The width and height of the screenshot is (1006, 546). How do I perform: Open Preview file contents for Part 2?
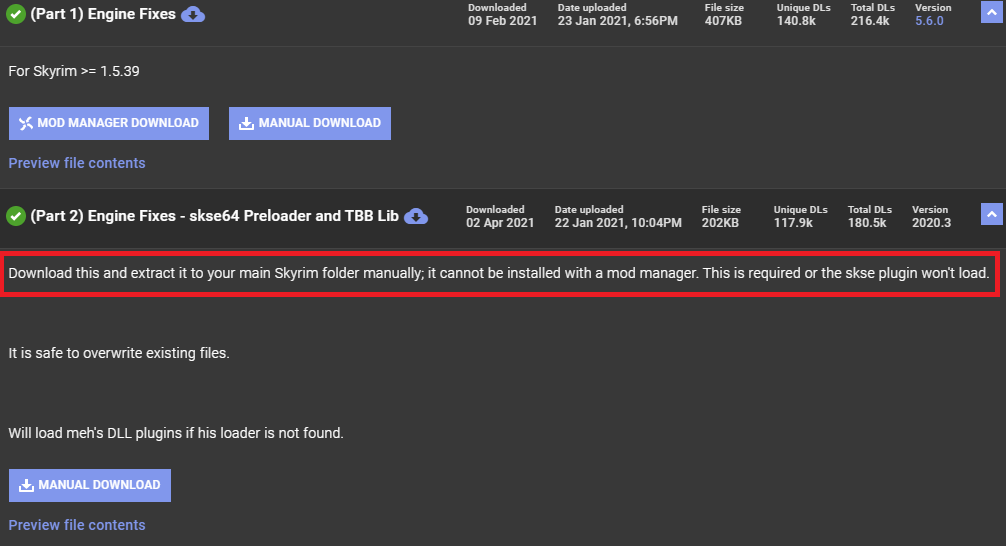click(77, 525)
